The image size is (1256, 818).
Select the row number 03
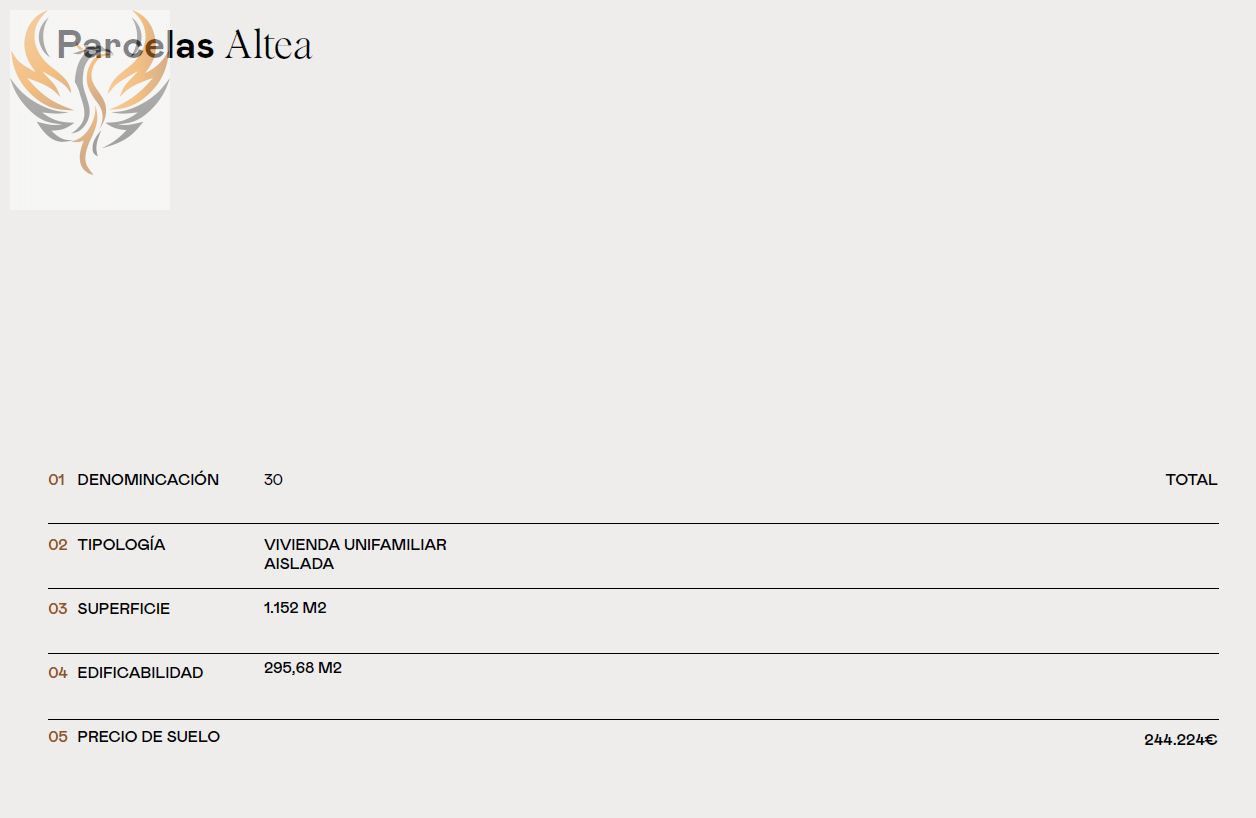[x=58, y=609]
